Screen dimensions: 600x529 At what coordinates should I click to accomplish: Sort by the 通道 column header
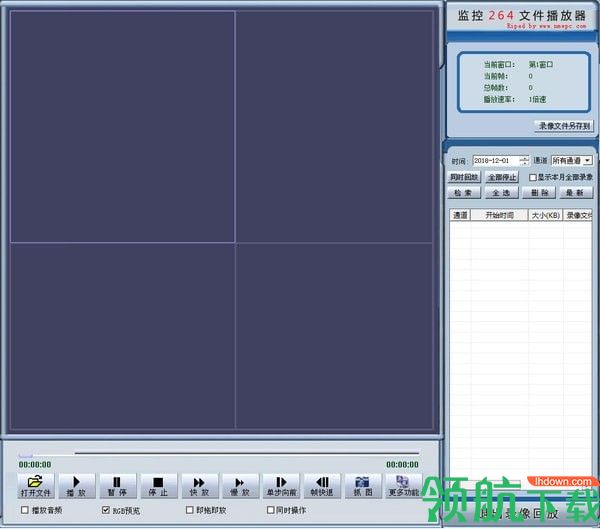460,215
